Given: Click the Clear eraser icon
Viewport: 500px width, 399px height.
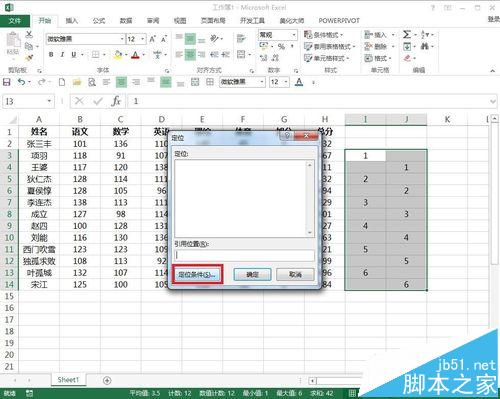Looking at the screenshot, I should click(x=407, y=58).
